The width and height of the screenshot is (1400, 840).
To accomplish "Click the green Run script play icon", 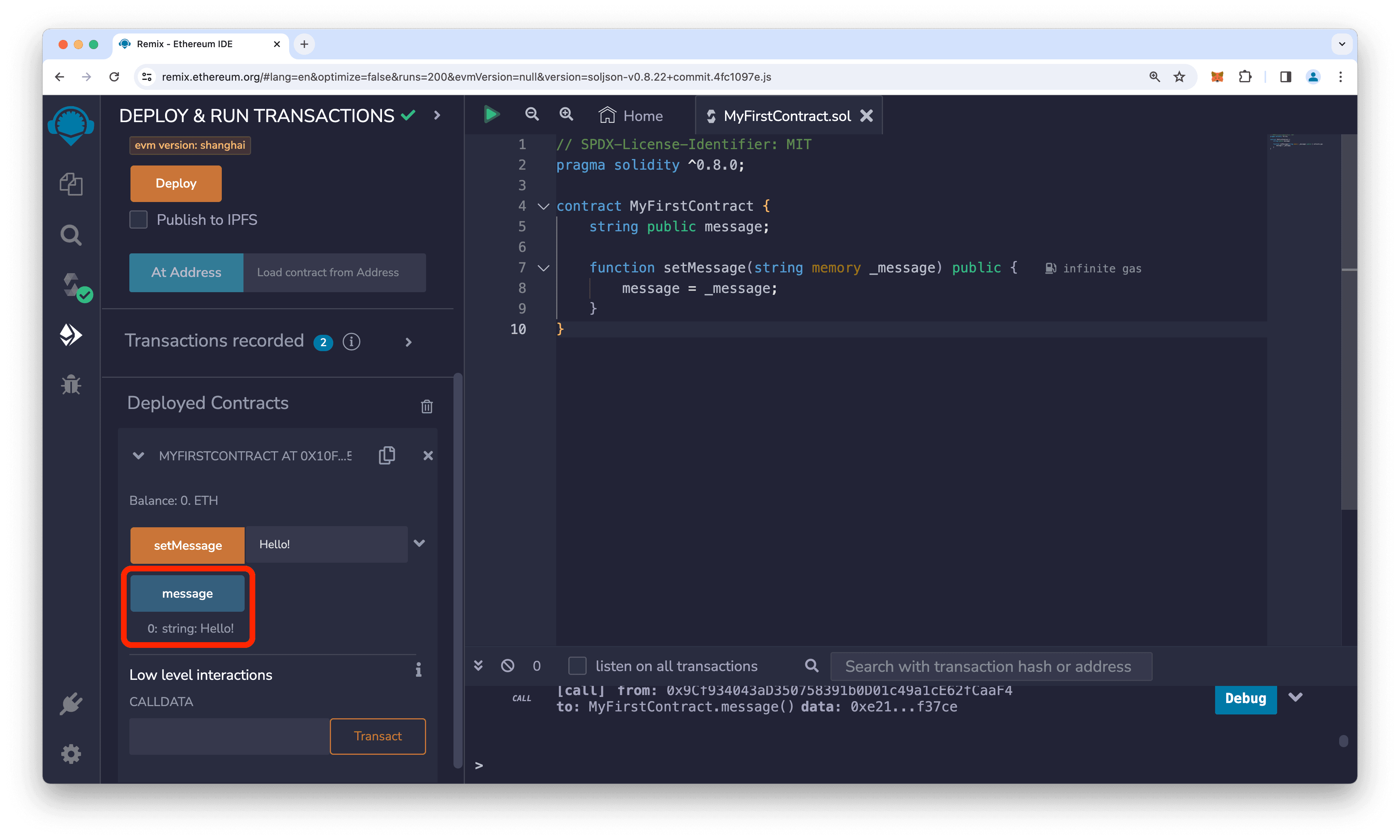I will click(x=491, y=115).
